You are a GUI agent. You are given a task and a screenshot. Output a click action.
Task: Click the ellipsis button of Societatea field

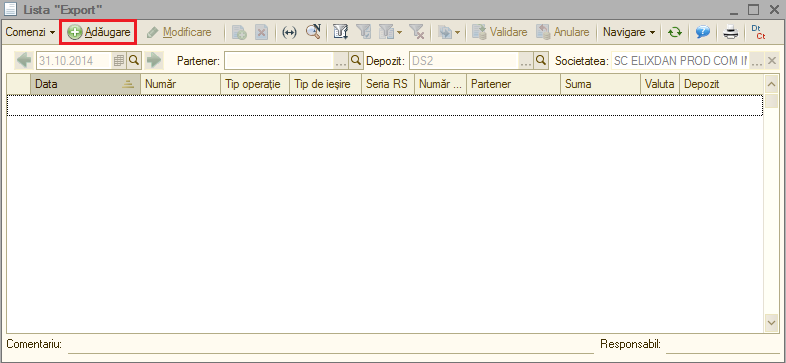pos(757,61)
